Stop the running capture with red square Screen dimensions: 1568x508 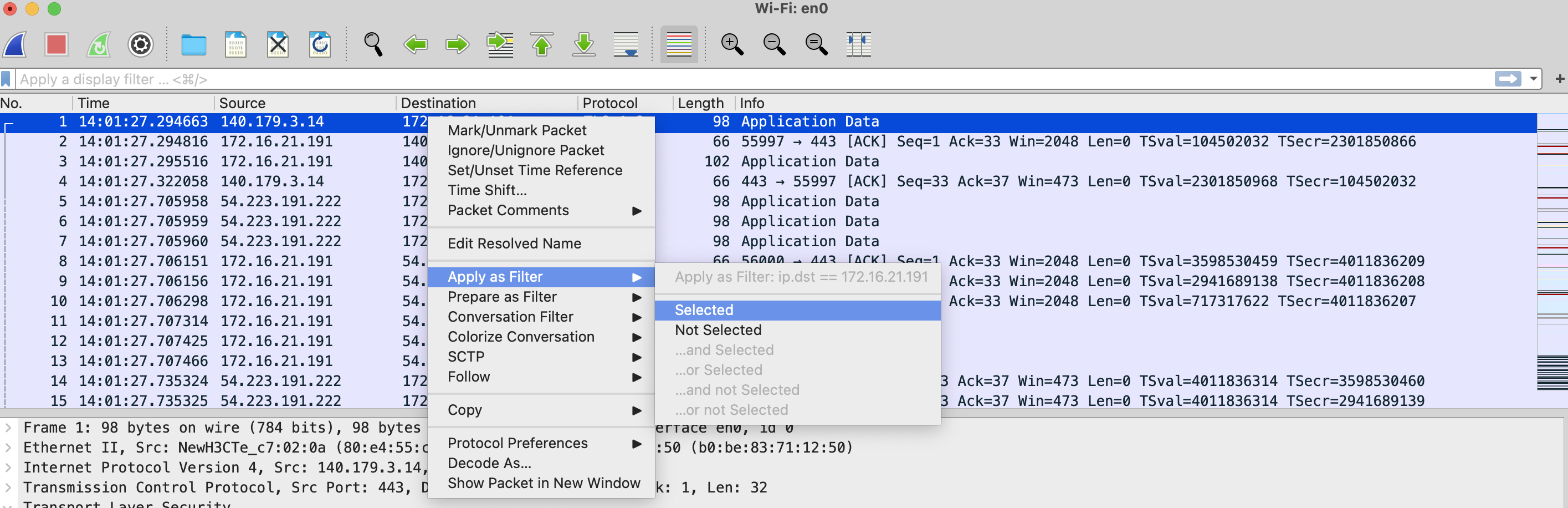pos(57,44)
